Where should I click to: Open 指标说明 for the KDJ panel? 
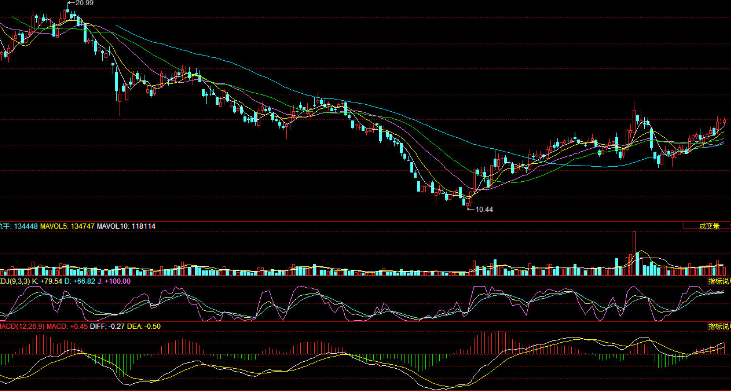pyautogui.click(x=719, y=281)
